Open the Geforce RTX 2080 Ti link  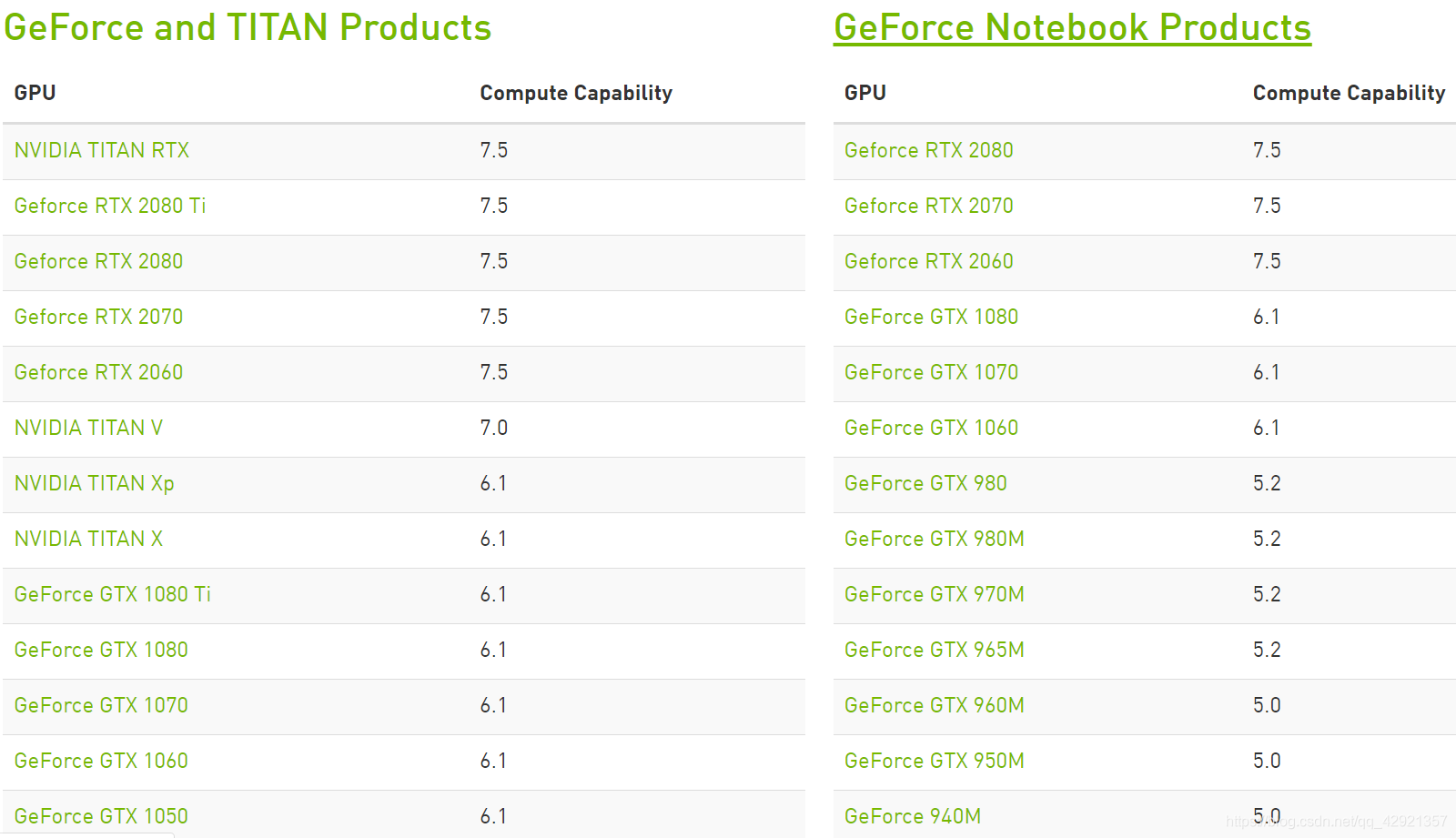110,206
